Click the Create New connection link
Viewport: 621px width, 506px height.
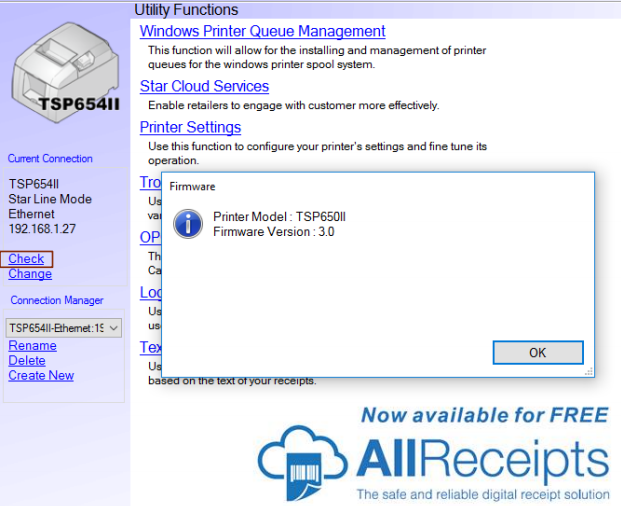(x=41, y=376)
